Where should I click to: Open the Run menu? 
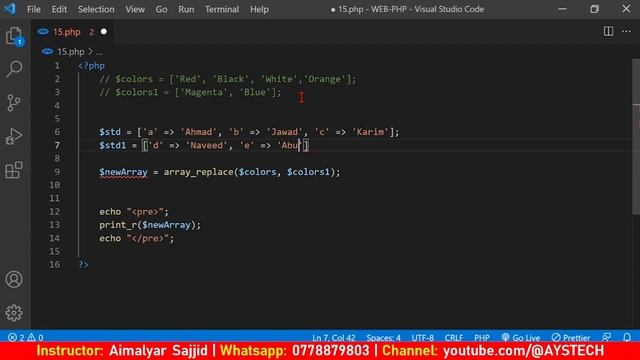click(x=186, y=9)
